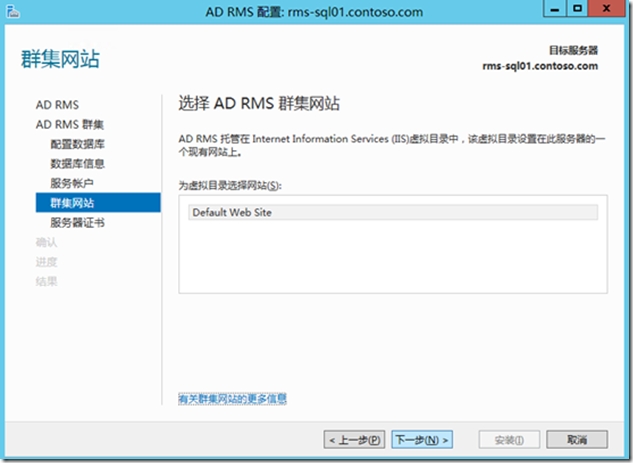This screenshot has height=463, width=633.
Task: Open the AD RMS step in sidebar
Action: pyautogui.click(x=57, y=105)
